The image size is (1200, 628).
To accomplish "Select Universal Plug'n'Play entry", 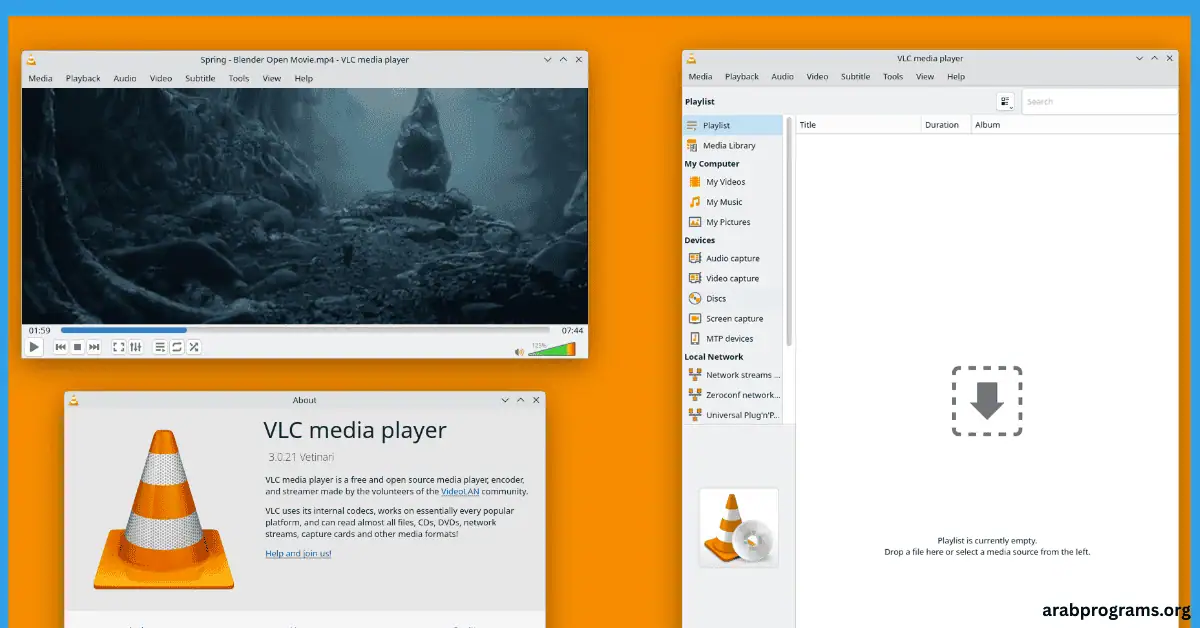I will pyautogui.click(x=733, y=414).
